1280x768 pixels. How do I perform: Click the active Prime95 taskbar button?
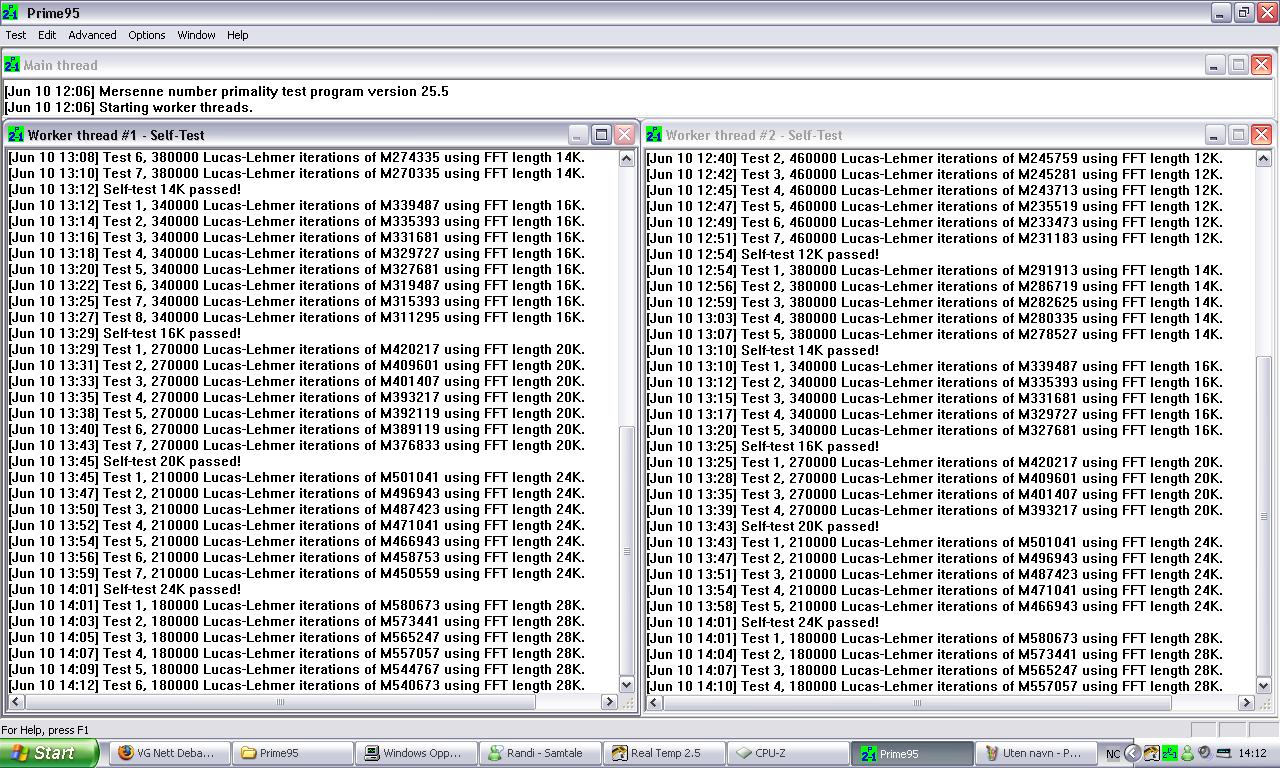coord(912,753)
